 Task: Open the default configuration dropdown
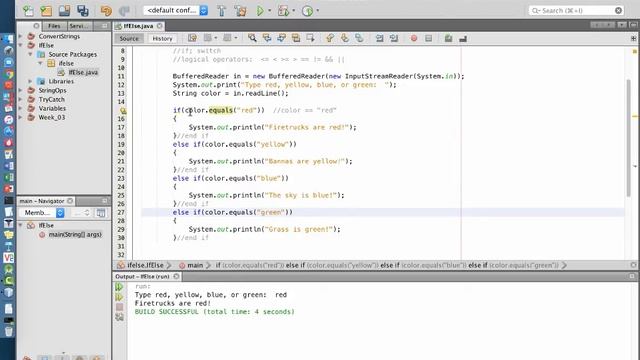[176, 10]
